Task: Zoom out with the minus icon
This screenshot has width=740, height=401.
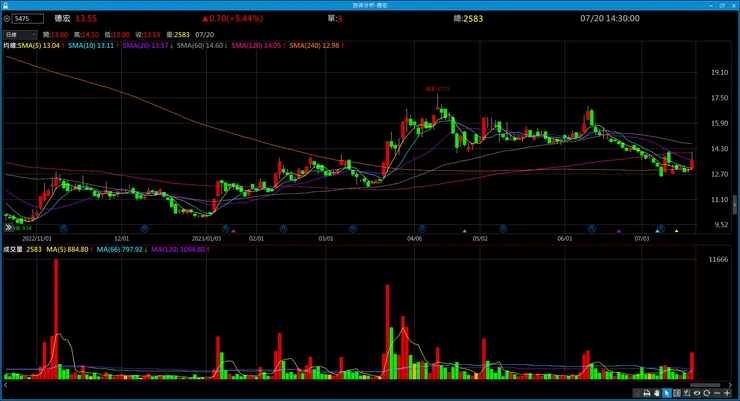Action: click(x=717, y=393)
